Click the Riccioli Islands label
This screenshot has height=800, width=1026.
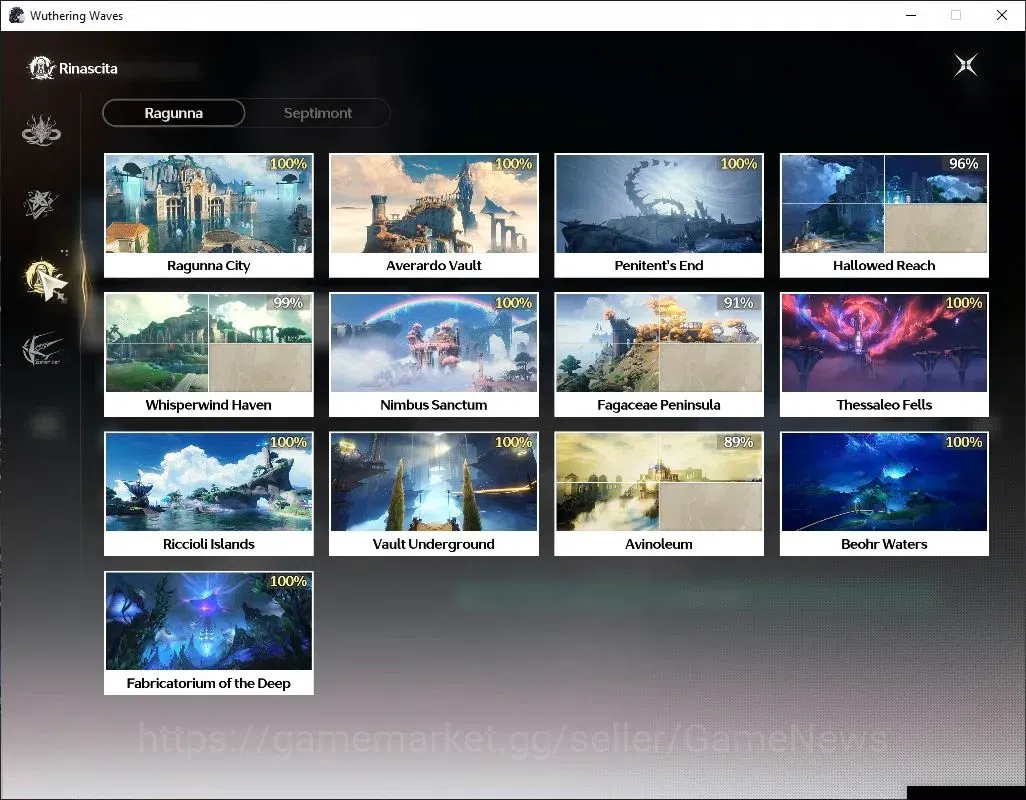[x=209, y=544]
